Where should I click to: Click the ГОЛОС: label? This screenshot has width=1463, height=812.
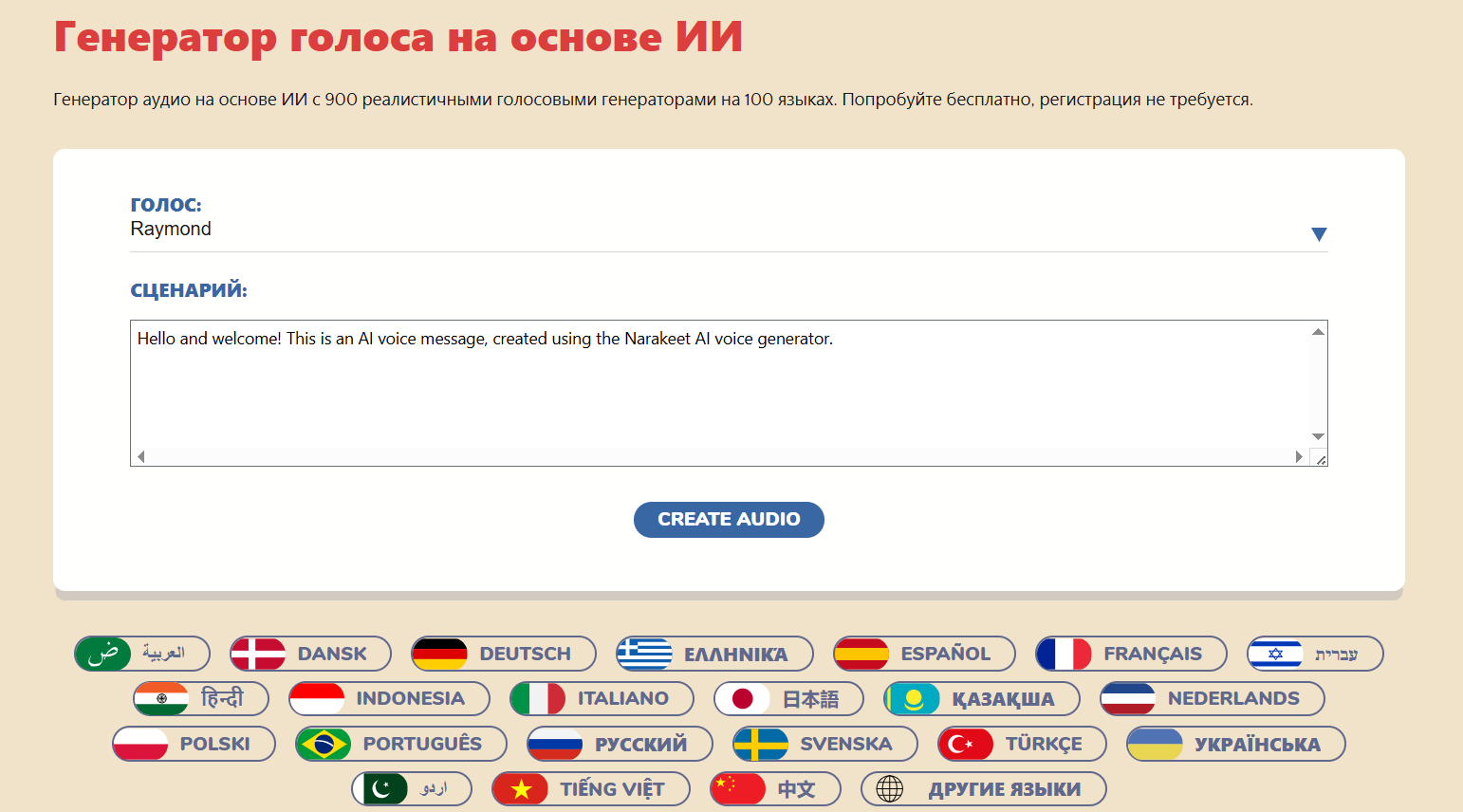166,205
